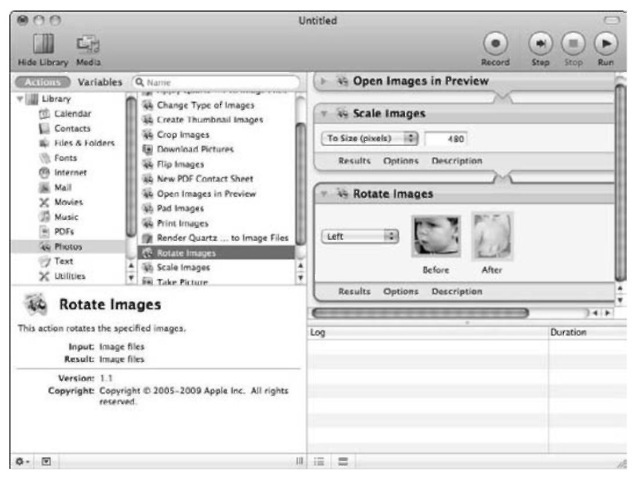The image size is (640, 477).
Task: Choose the Fonts category
Action: click(x=58, y=158)
